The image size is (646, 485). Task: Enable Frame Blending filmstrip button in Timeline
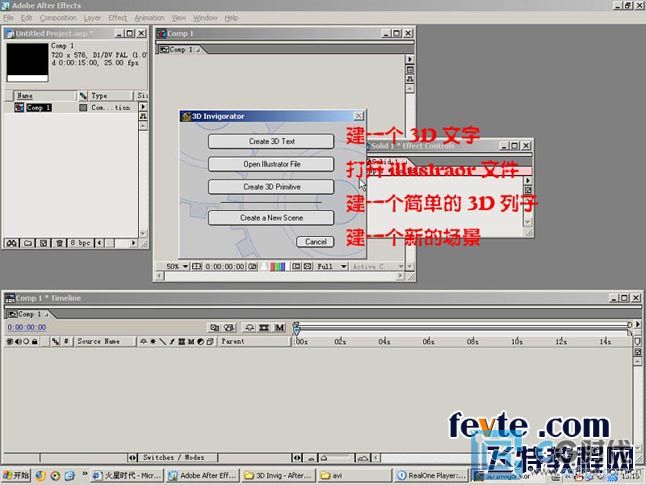pyautogui.click(x=264, y=328)
